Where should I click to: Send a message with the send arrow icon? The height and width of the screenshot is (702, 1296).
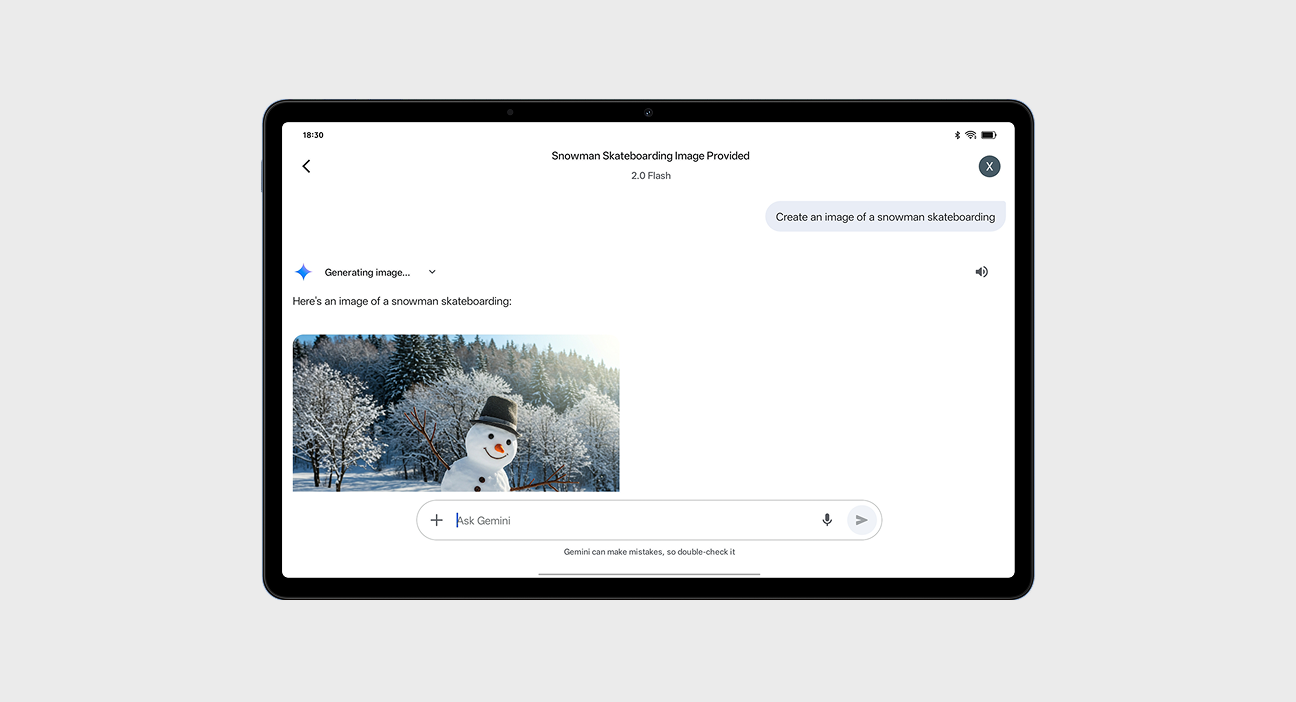[861, 520]
